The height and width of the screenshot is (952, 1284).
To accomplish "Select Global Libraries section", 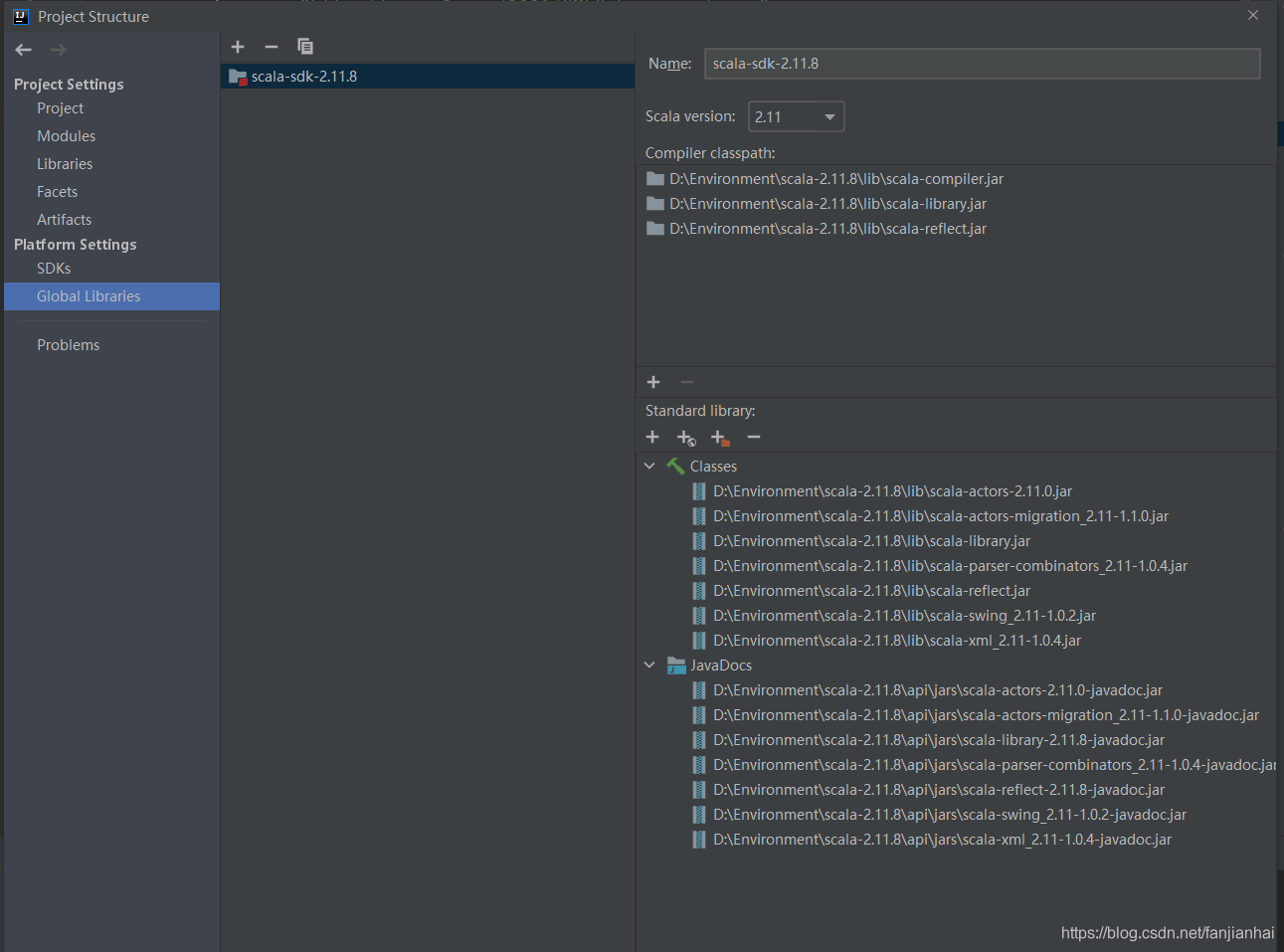I will 111,296.
